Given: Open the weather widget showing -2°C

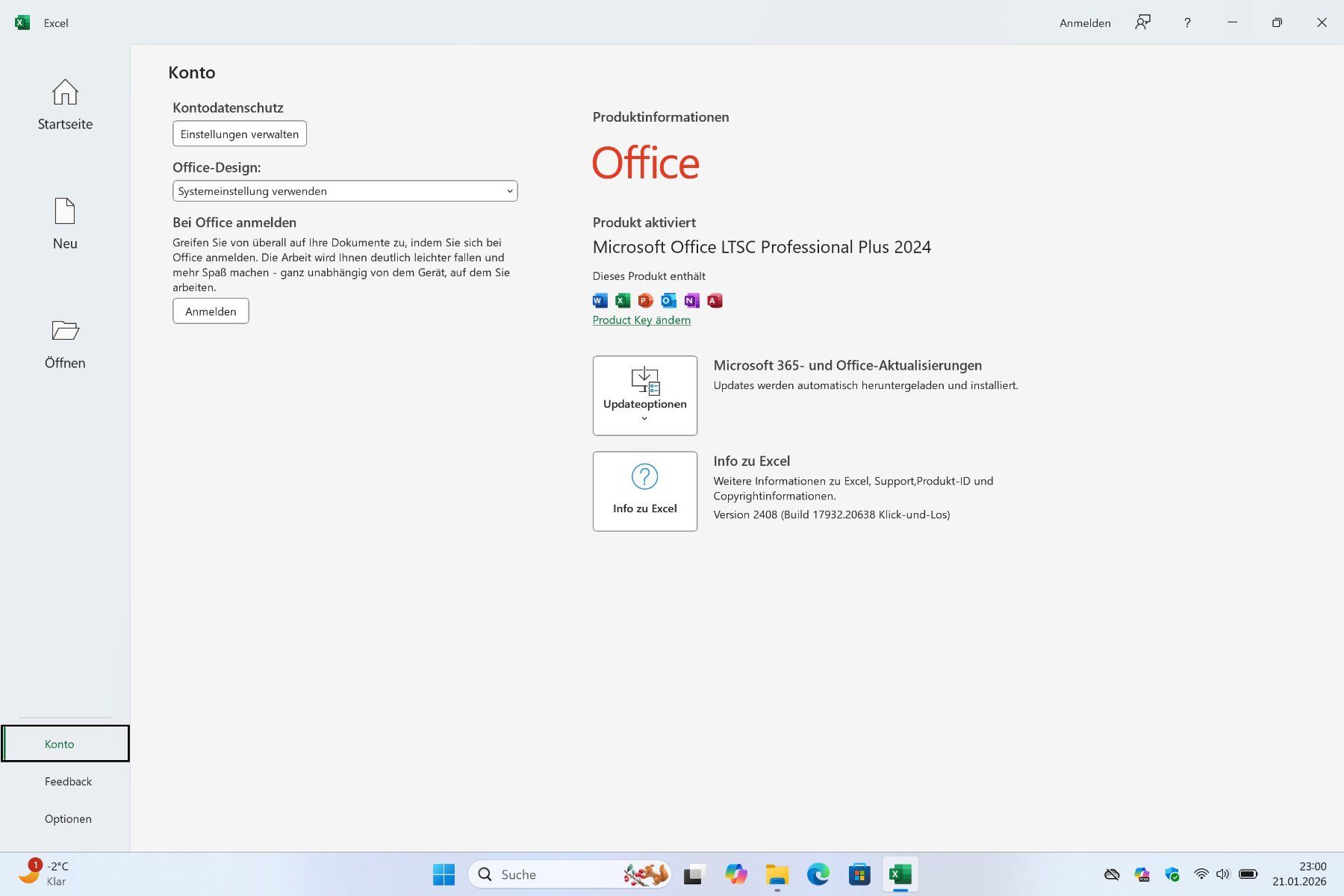Looking at the screenshot, I should point(43,874).
